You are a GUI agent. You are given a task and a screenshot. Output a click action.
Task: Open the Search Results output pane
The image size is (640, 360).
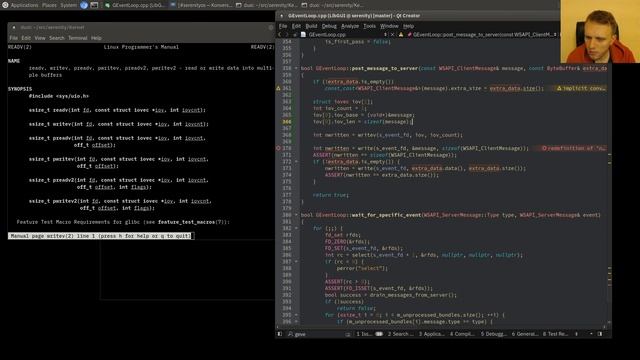tap(400, 334)
